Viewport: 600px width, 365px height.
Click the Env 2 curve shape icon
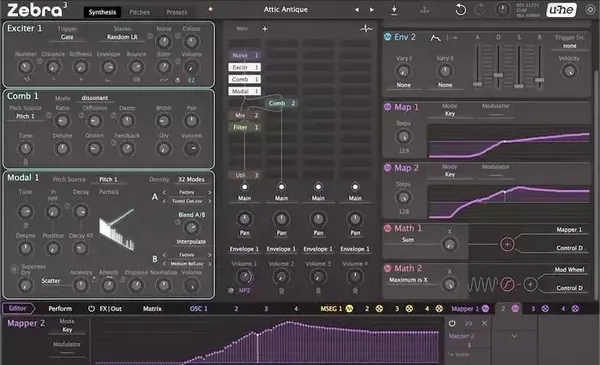[x=436, y=37]
